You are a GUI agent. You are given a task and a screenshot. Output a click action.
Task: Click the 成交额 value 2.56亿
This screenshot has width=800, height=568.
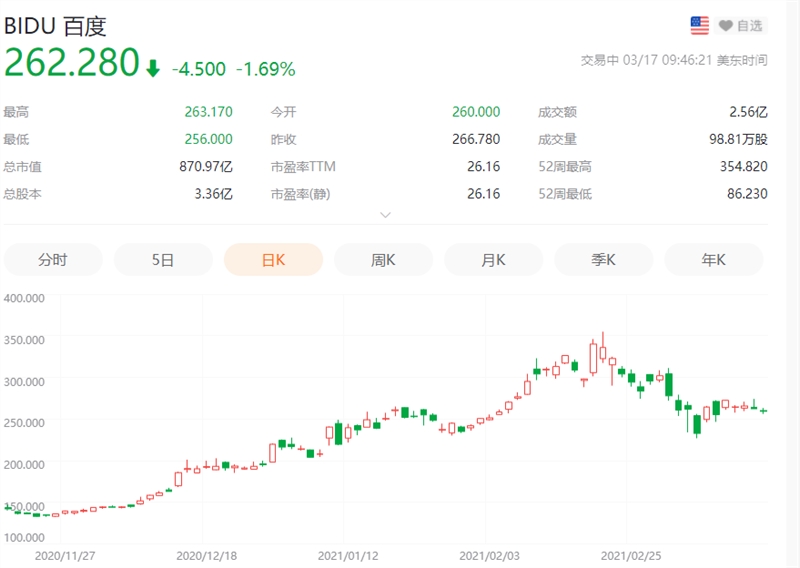748,112
